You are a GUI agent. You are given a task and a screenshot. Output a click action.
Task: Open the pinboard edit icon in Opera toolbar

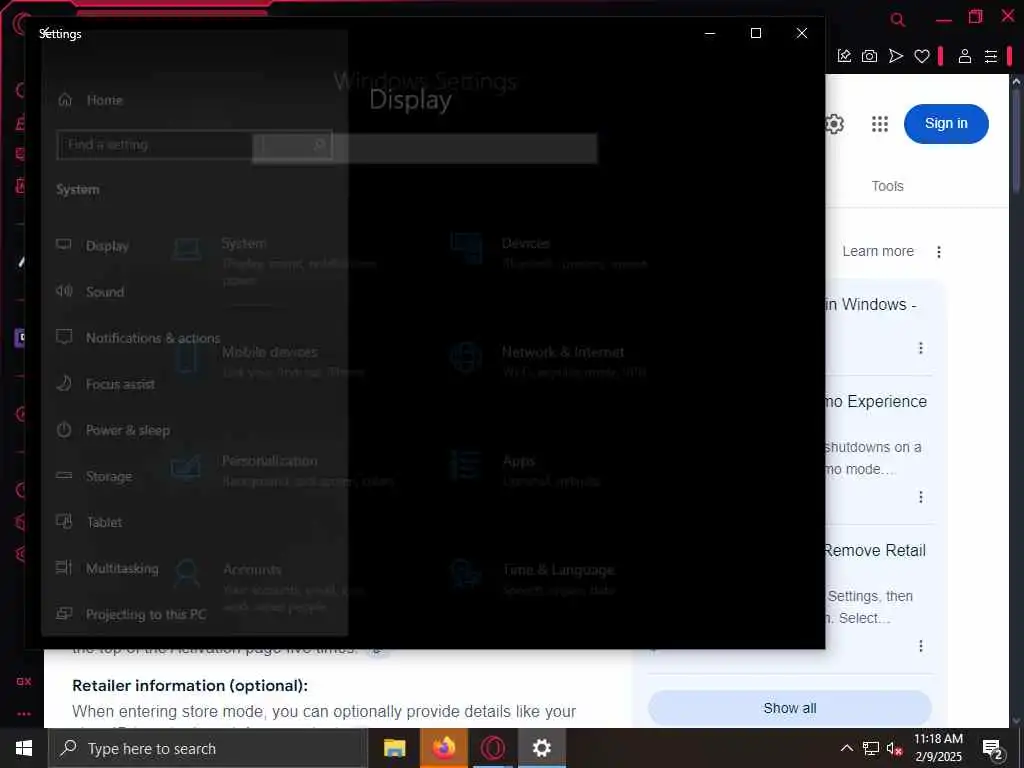(844, 56)
